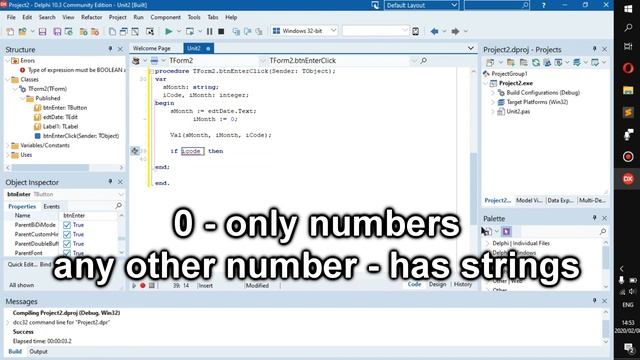The height and width of the screenshot is (360, 640).
Task: Click search icon in Object Inspector
Action: [x=118, y=206]
